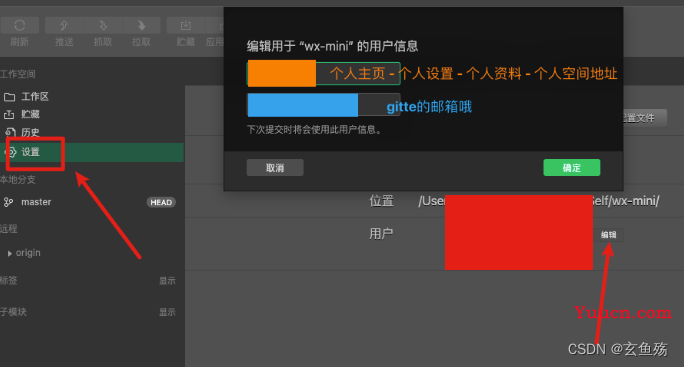Click the 位置 repository path text
This screenshot has width=684, height=367.
point(539,201)
